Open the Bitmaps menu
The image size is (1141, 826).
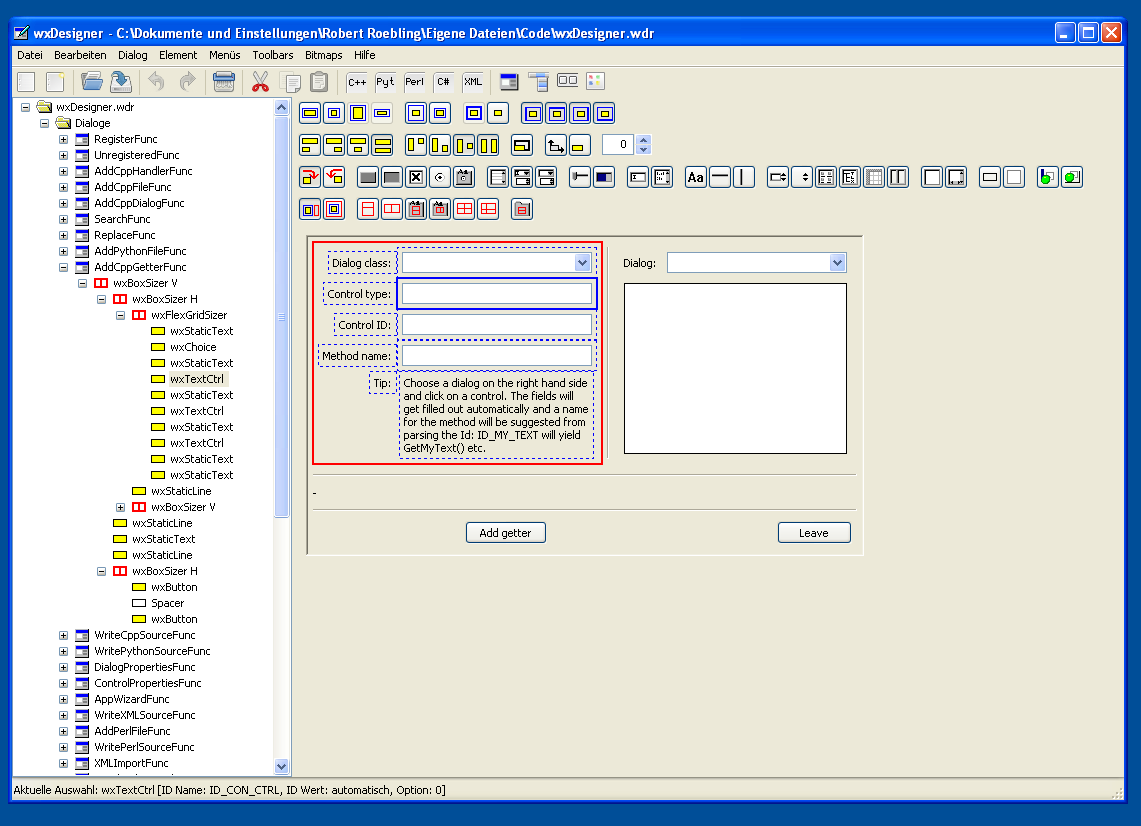pyautogui.click(x=324, y=55)
